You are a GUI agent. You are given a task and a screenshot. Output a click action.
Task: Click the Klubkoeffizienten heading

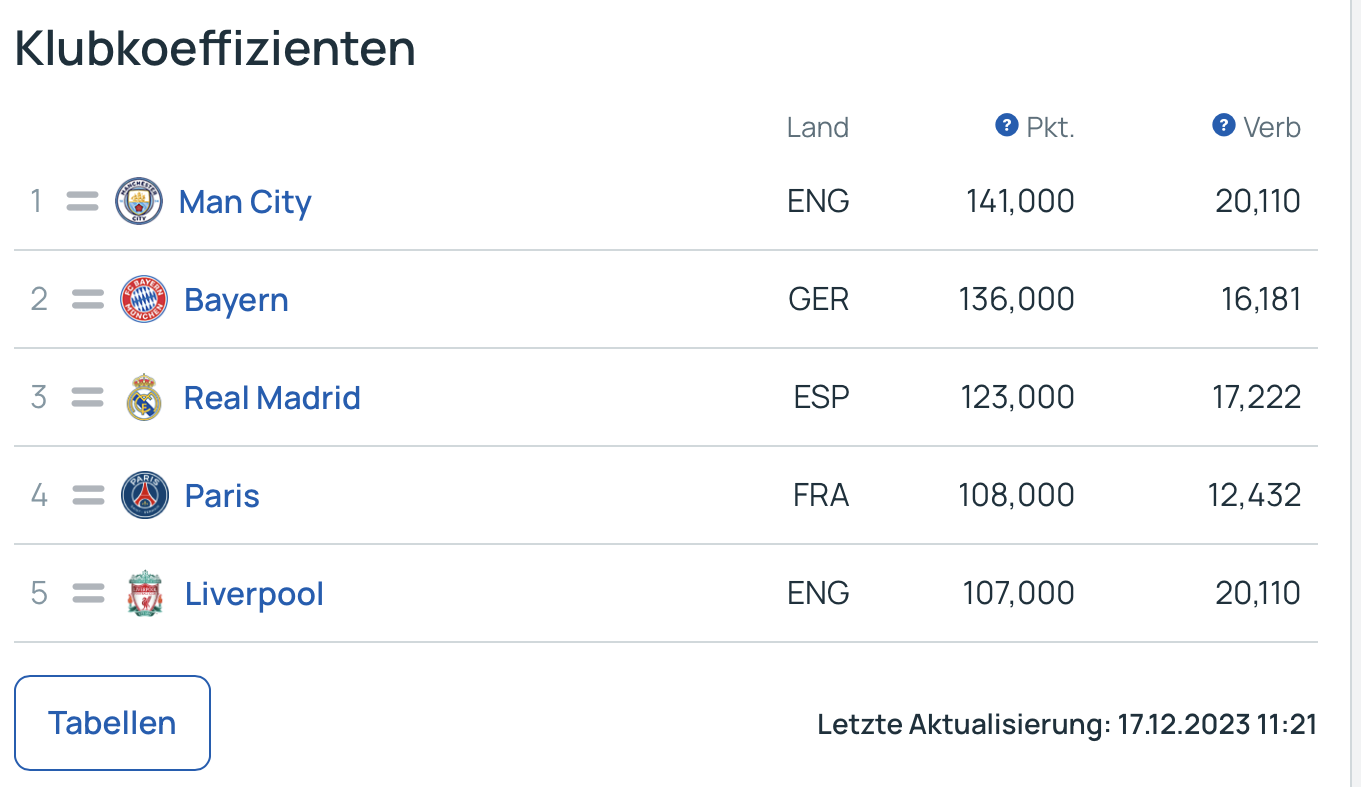pyautogui.click(x=215, y=48)
